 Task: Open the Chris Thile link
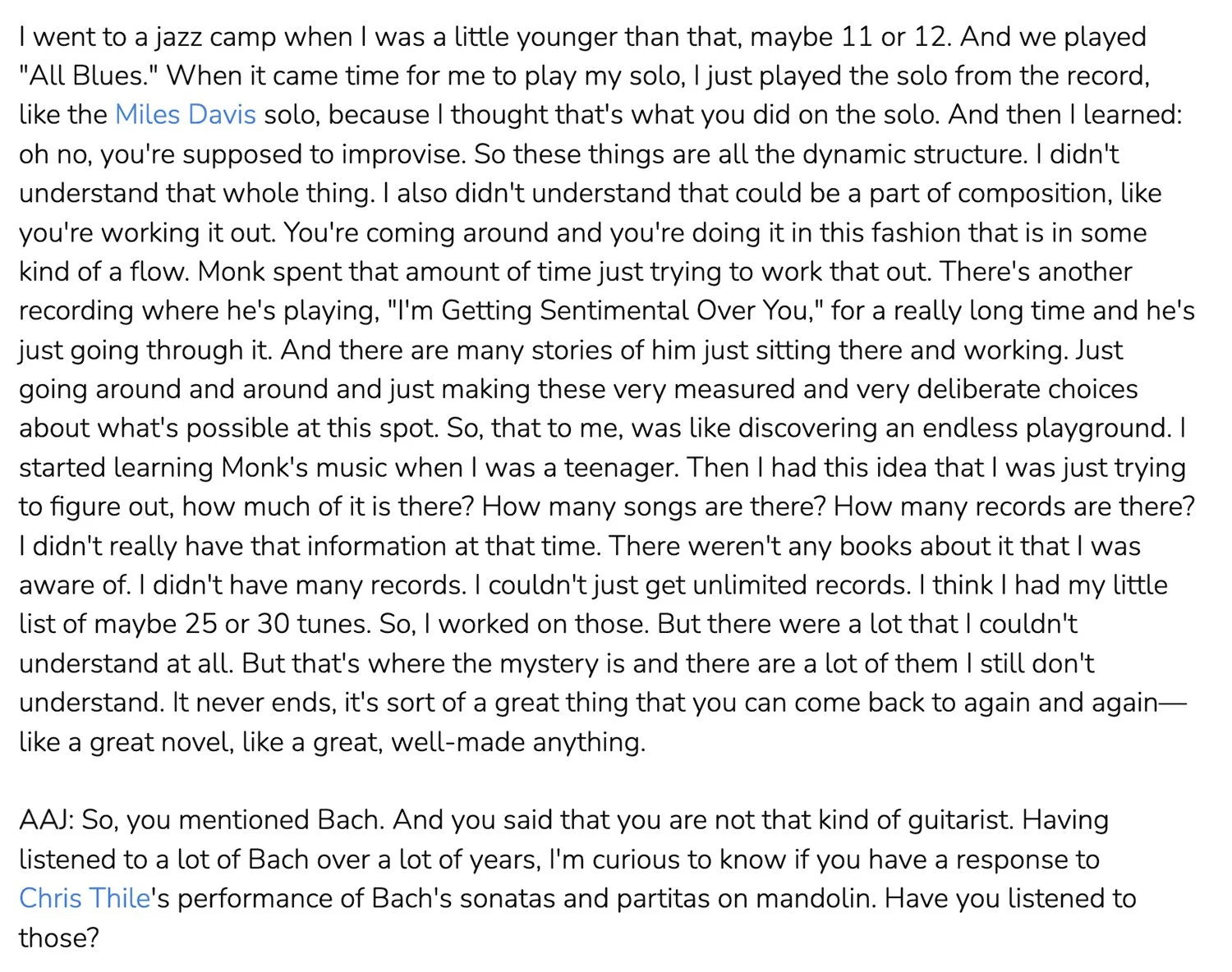click(85, 898)
